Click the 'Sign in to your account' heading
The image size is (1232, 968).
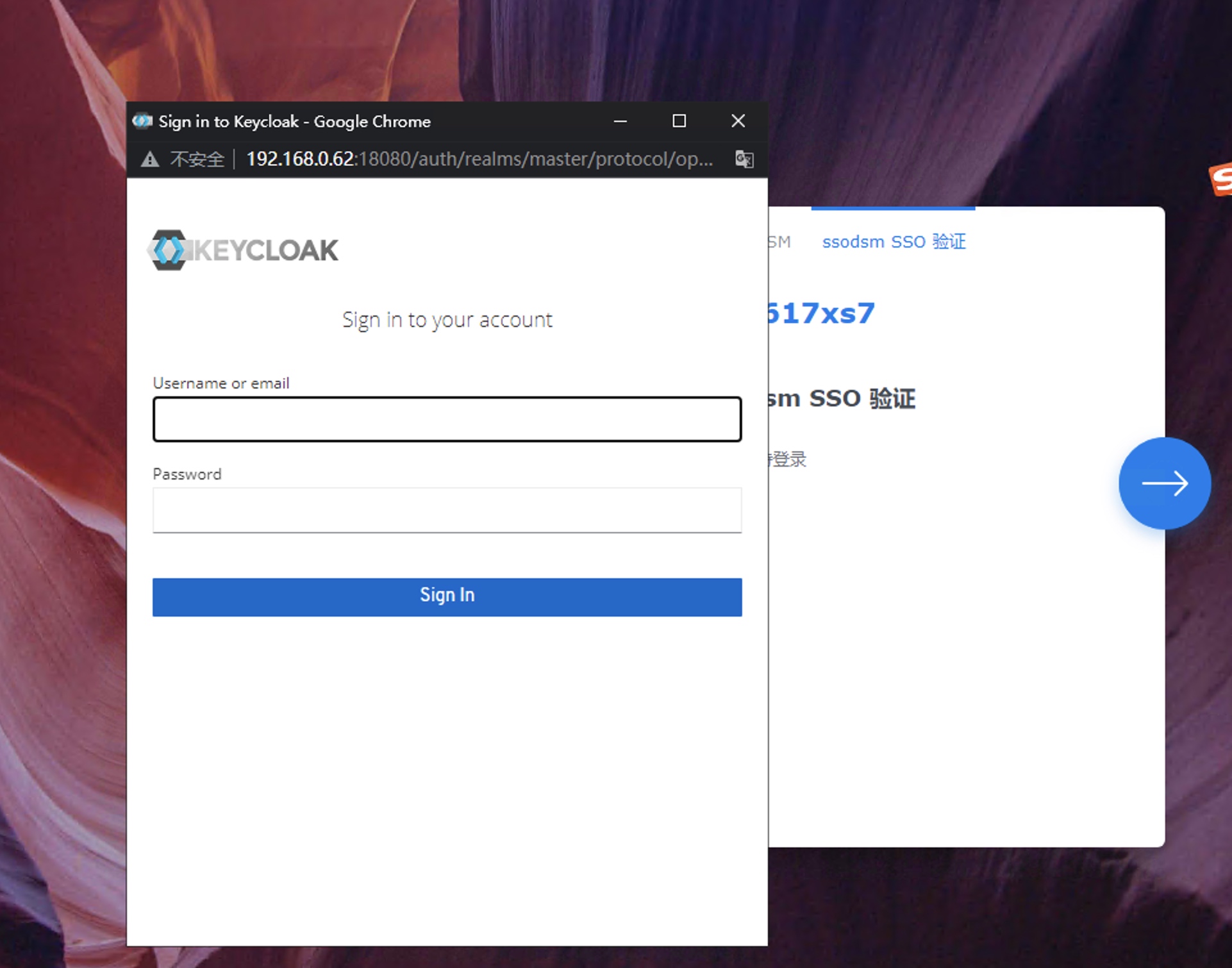[x=447, y=319]
